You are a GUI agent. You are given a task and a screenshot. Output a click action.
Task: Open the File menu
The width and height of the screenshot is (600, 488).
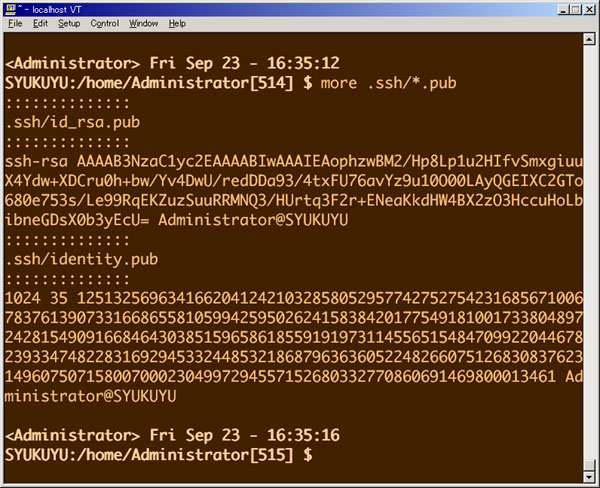coord(15,22)
